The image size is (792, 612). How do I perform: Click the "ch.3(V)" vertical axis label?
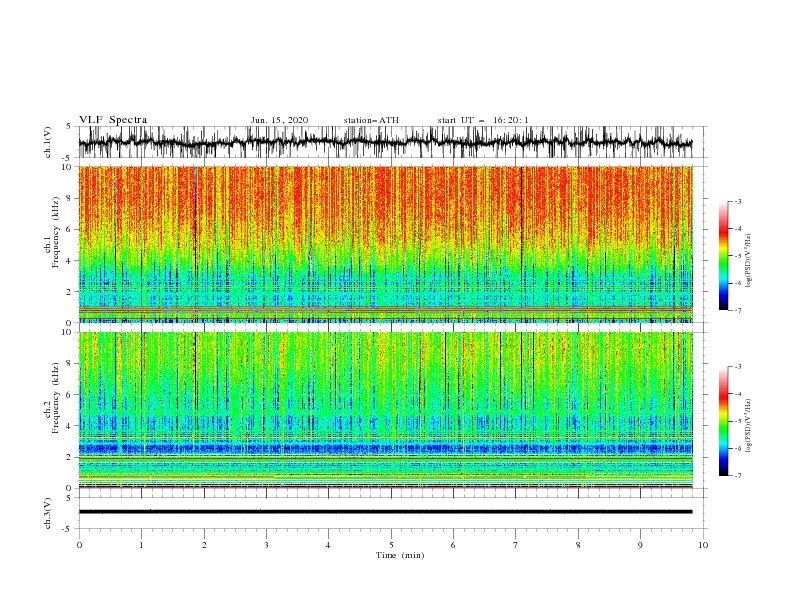(48, 513)
